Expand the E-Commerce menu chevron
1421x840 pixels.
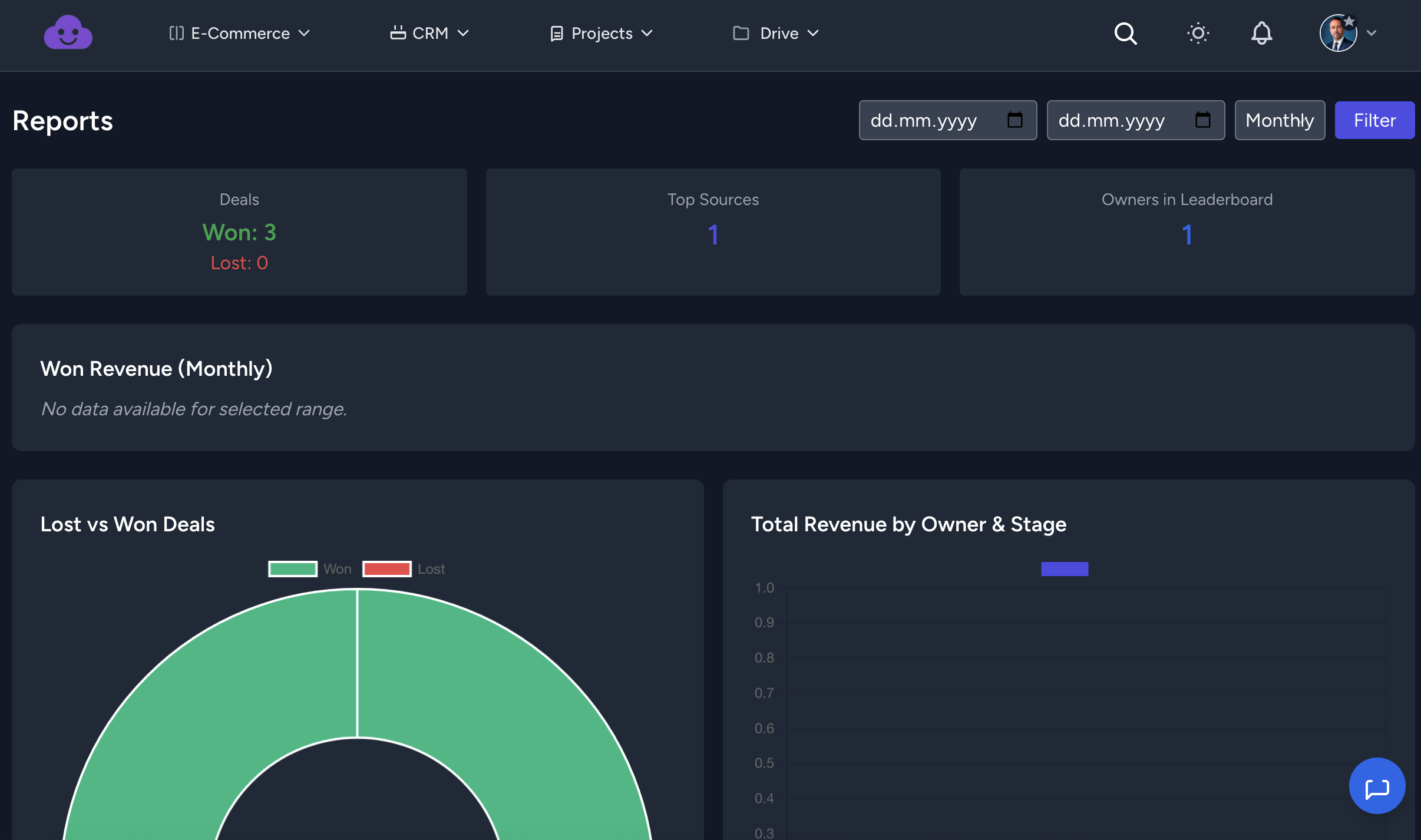tap(304, 34)
